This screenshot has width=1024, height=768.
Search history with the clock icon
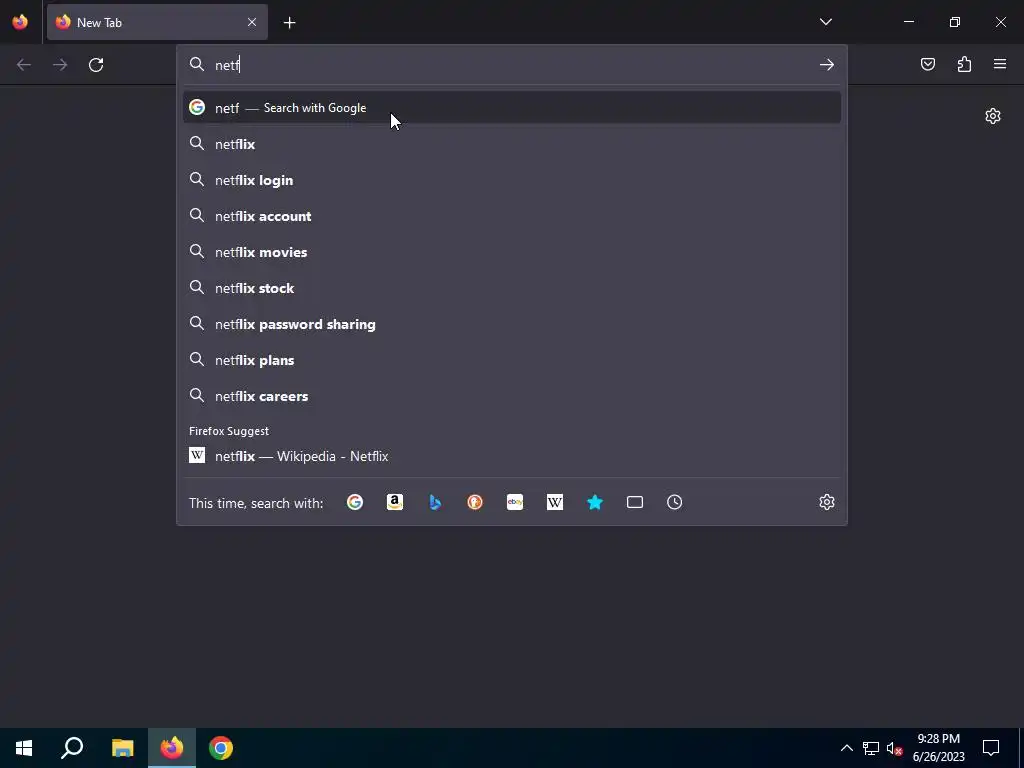tap(675, 502)
